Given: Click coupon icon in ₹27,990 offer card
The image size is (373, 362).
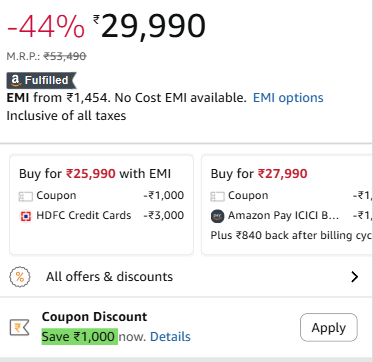Looking at the screenshot, I should 217,196.
